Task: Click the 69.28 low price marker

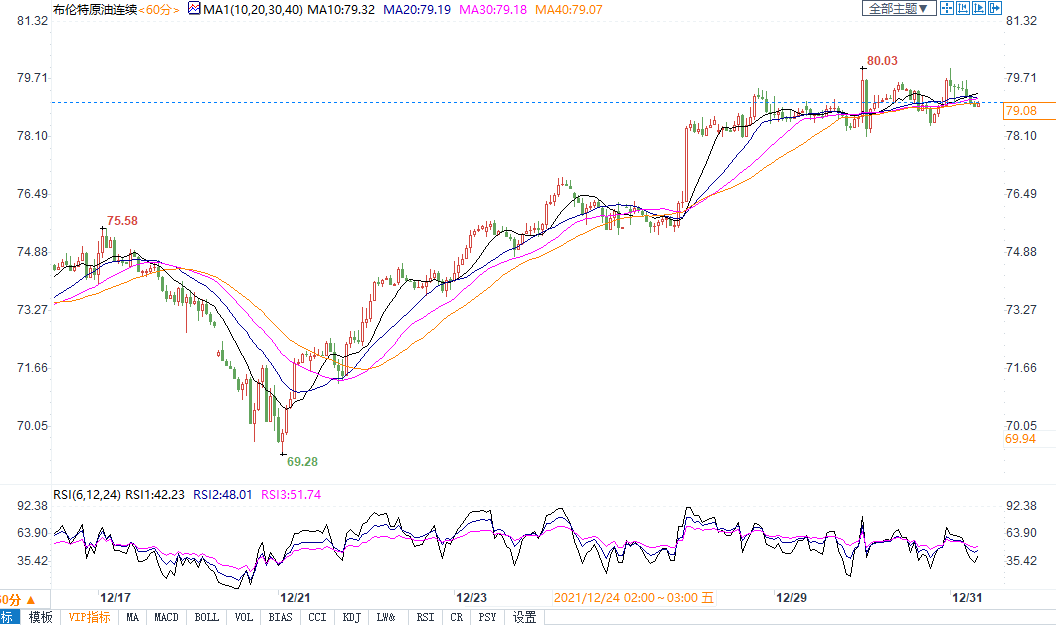Action: pyautogui.click(x=302, y=462)
